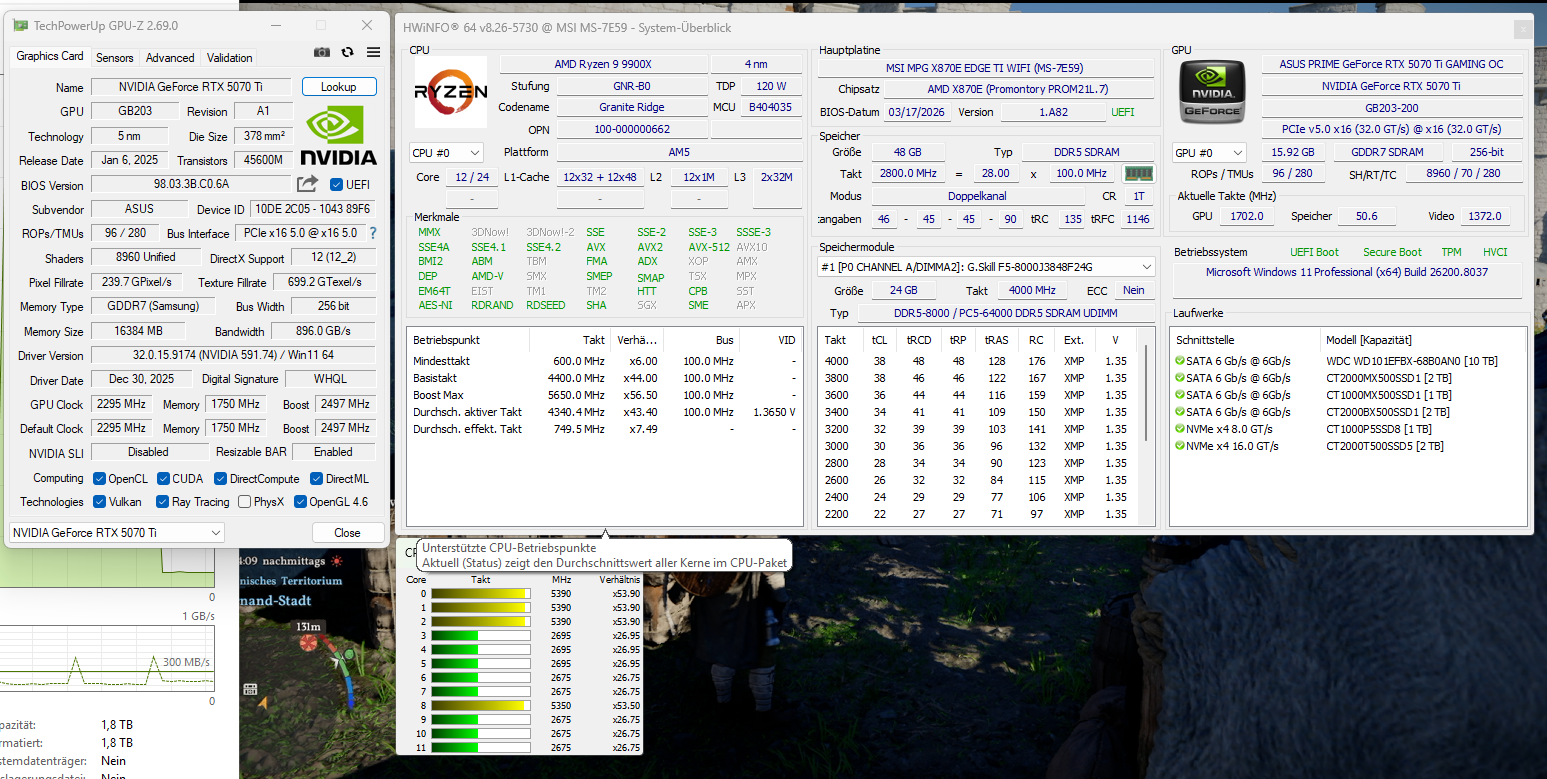Click status icon of CT1000MX500SSD1 drive
Viewport: 1547px width, 779px height.
1179,395
